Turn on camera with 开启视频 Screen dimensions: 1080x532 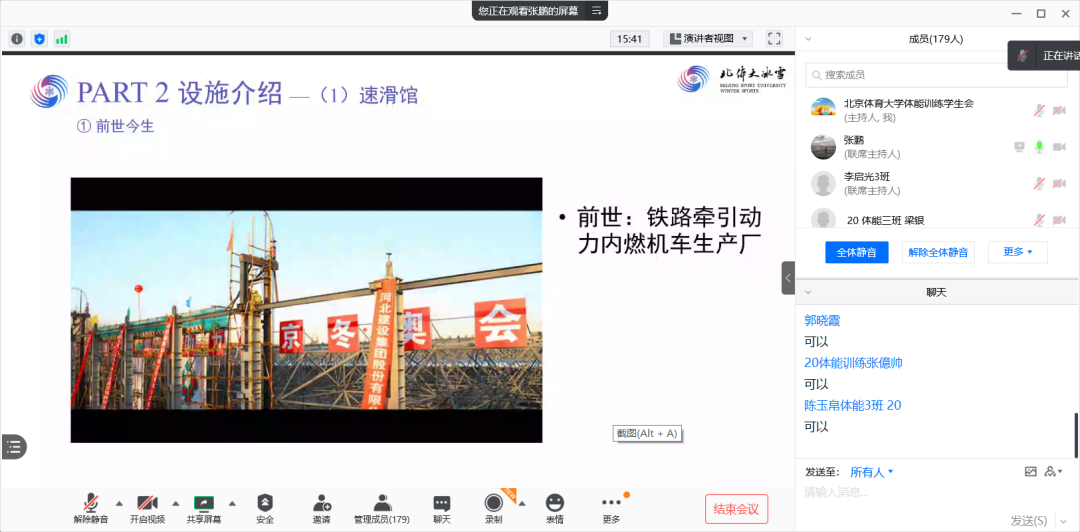147,509
